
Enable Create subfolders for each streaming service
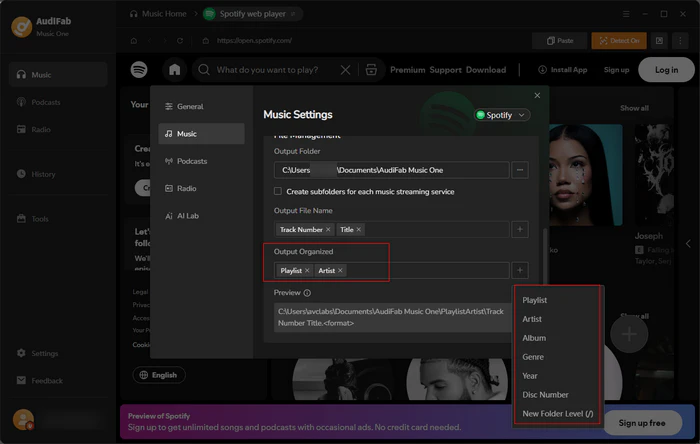[x=278, y=191]
